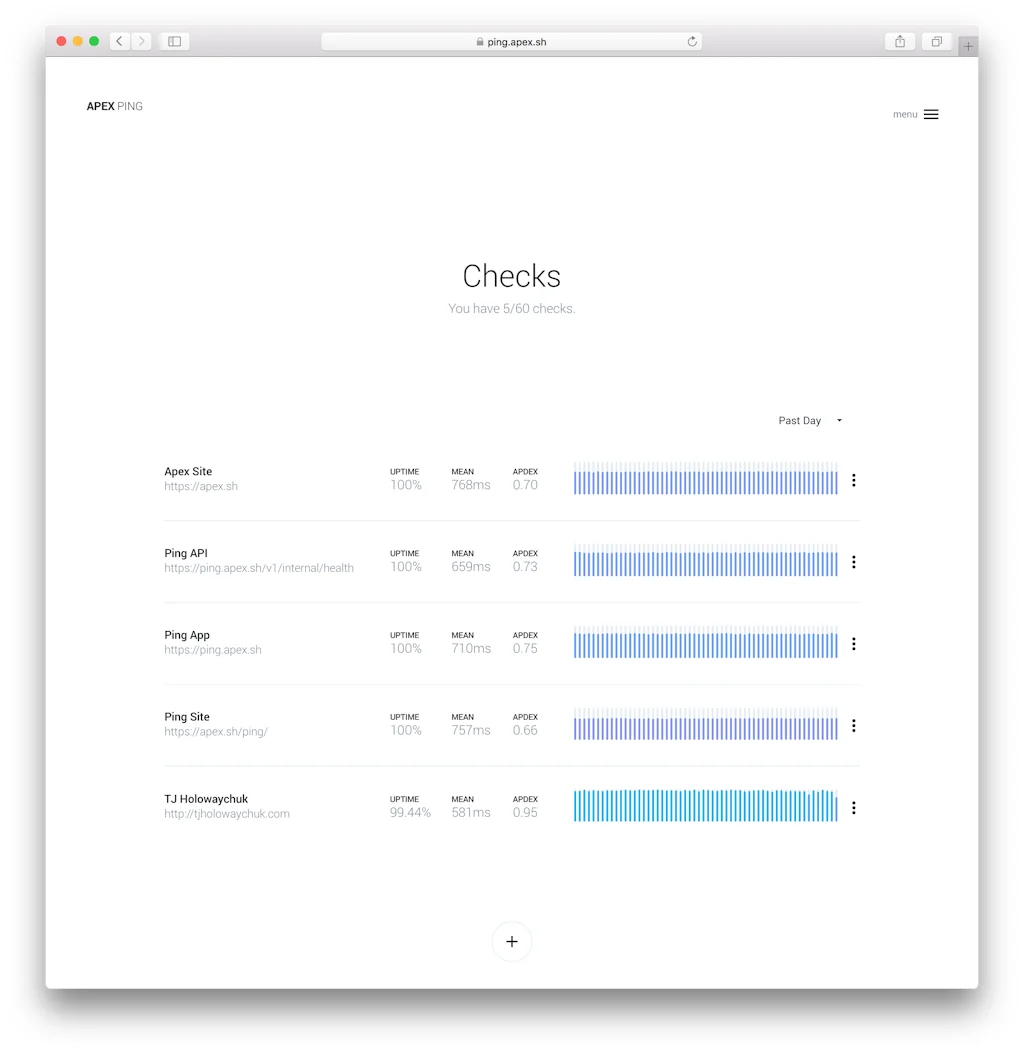This screenshot has height=1054, width=1024.
Task: Open options for TJ Holowaychuk check
Action: (853, 808)
